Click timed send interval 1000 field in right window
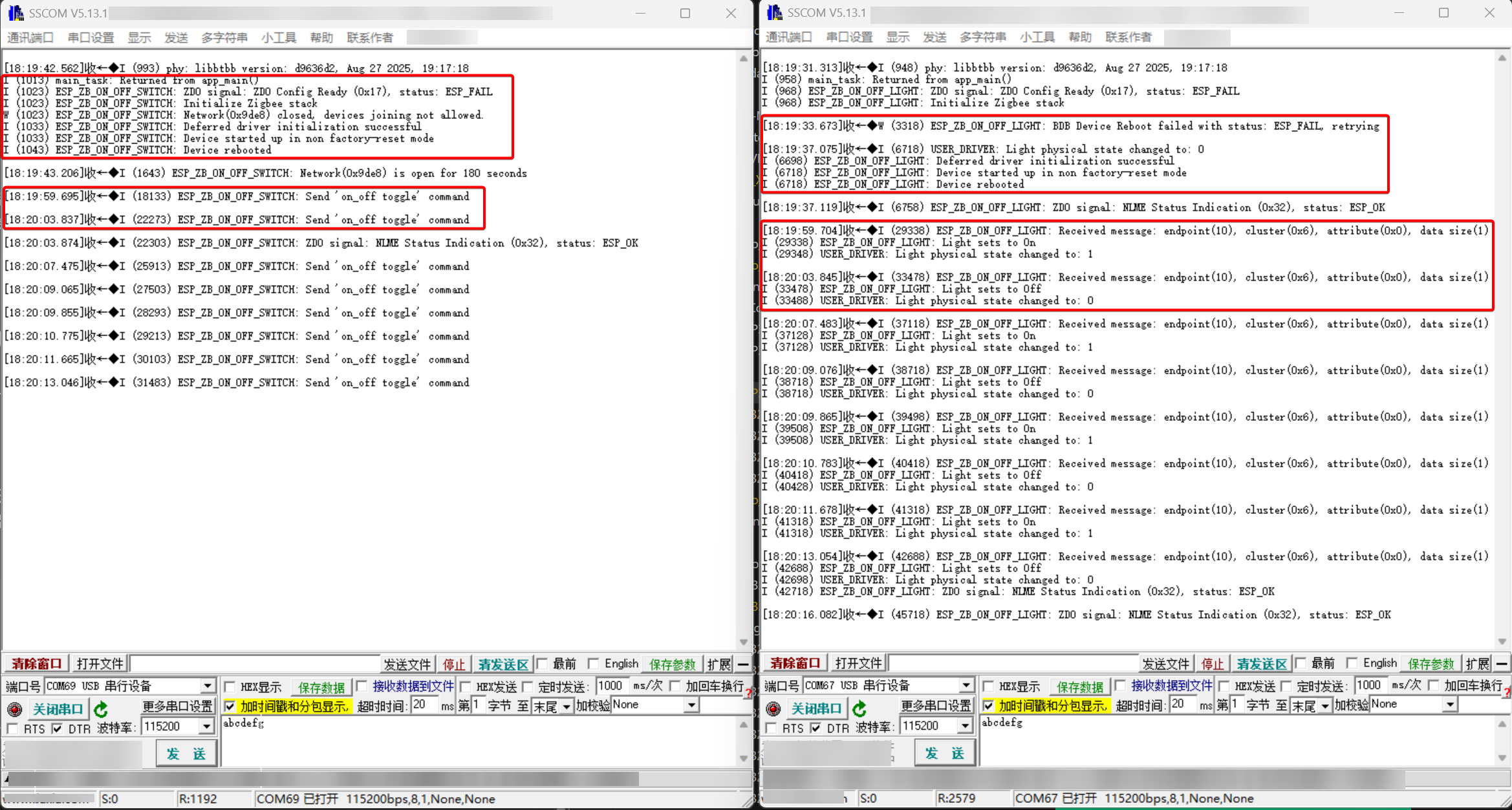Image resolution: width=1512 pixels, height=810 pixels. tap(1370, 685)
